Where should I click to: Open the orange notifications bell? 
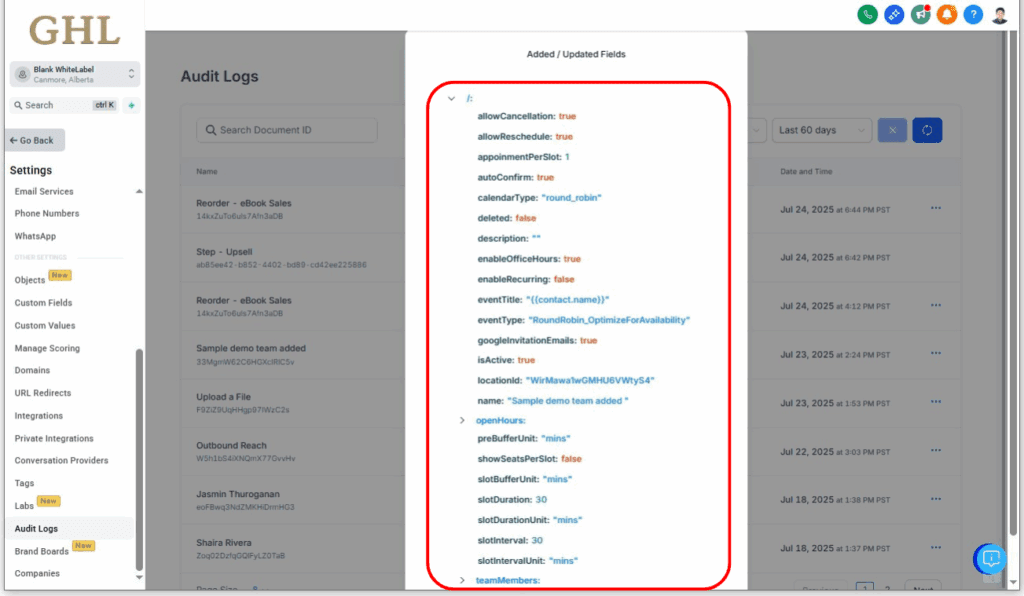point(946,15)
